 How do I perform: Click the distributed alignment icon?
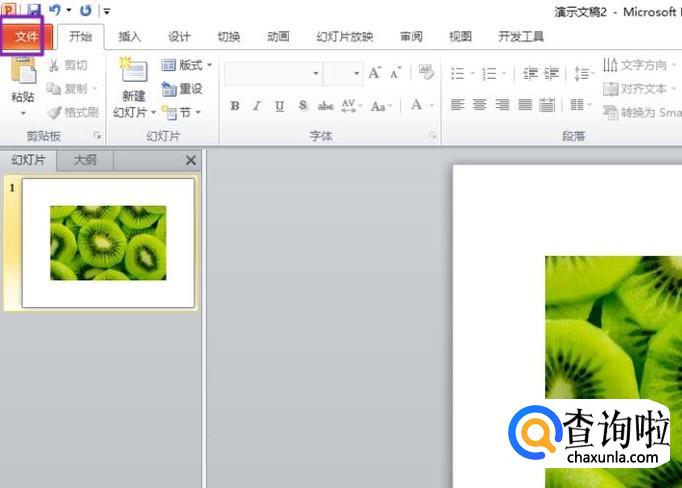tap(547, 105)
